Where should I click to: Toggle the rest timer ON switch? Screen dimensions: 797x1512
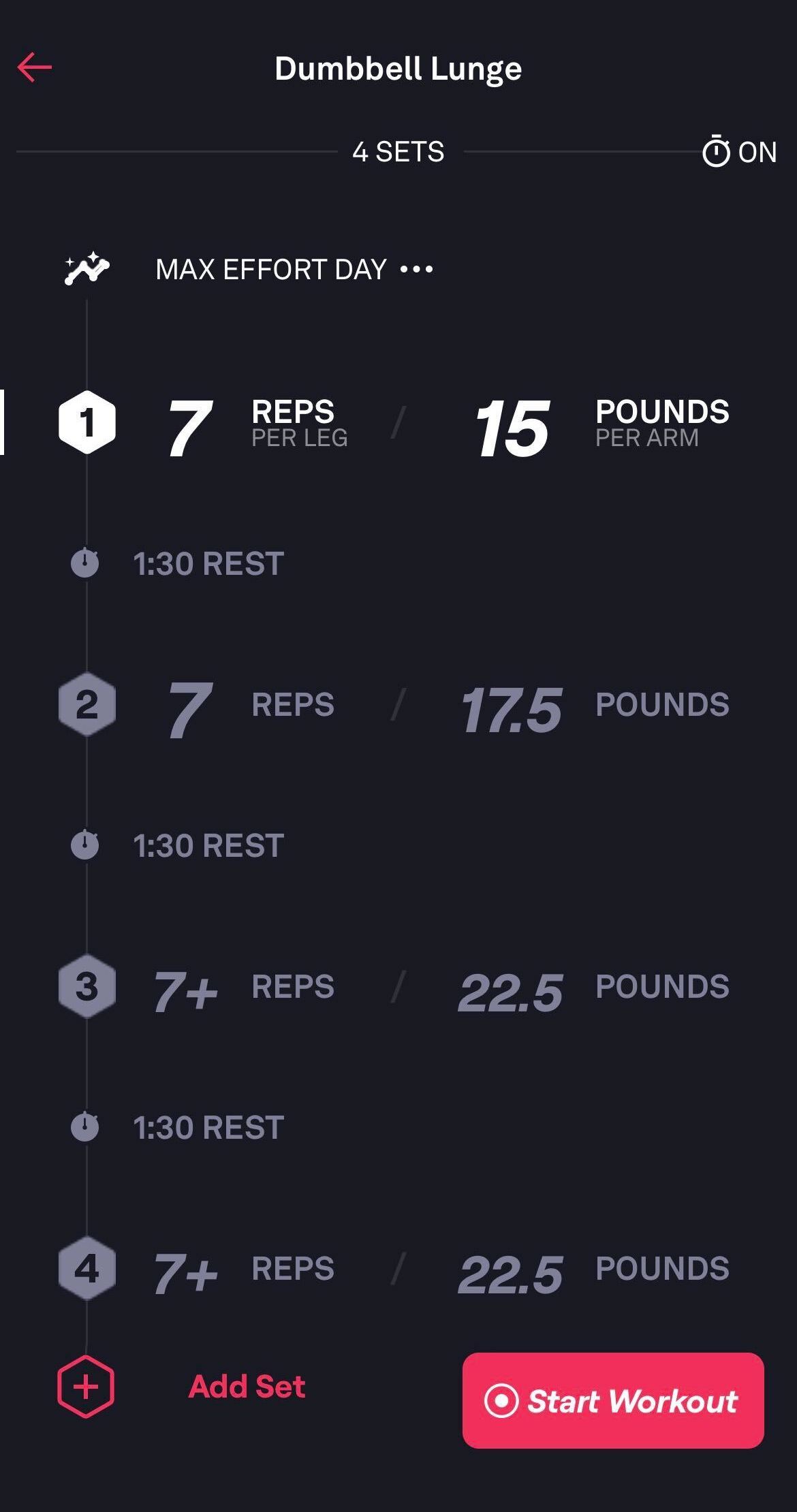click(x=739, y=152)
